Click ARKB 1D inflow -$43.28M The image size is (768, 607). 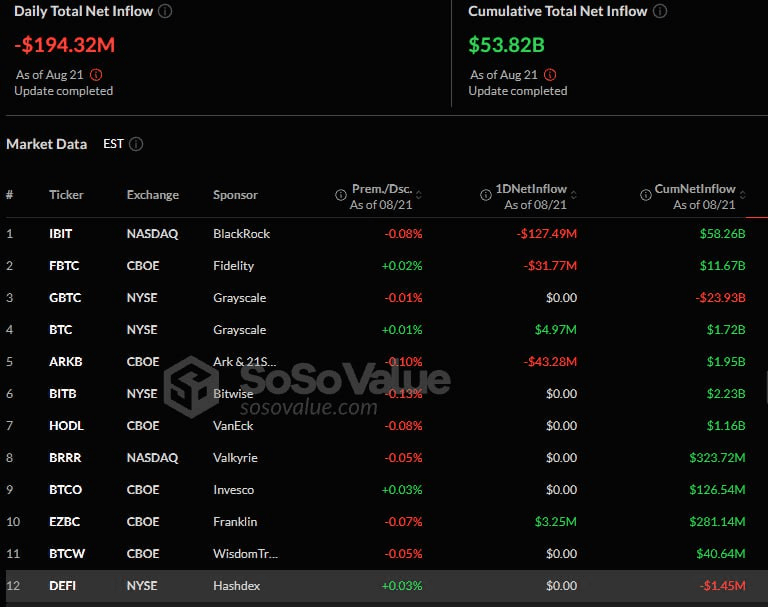[x=550, y=362]
